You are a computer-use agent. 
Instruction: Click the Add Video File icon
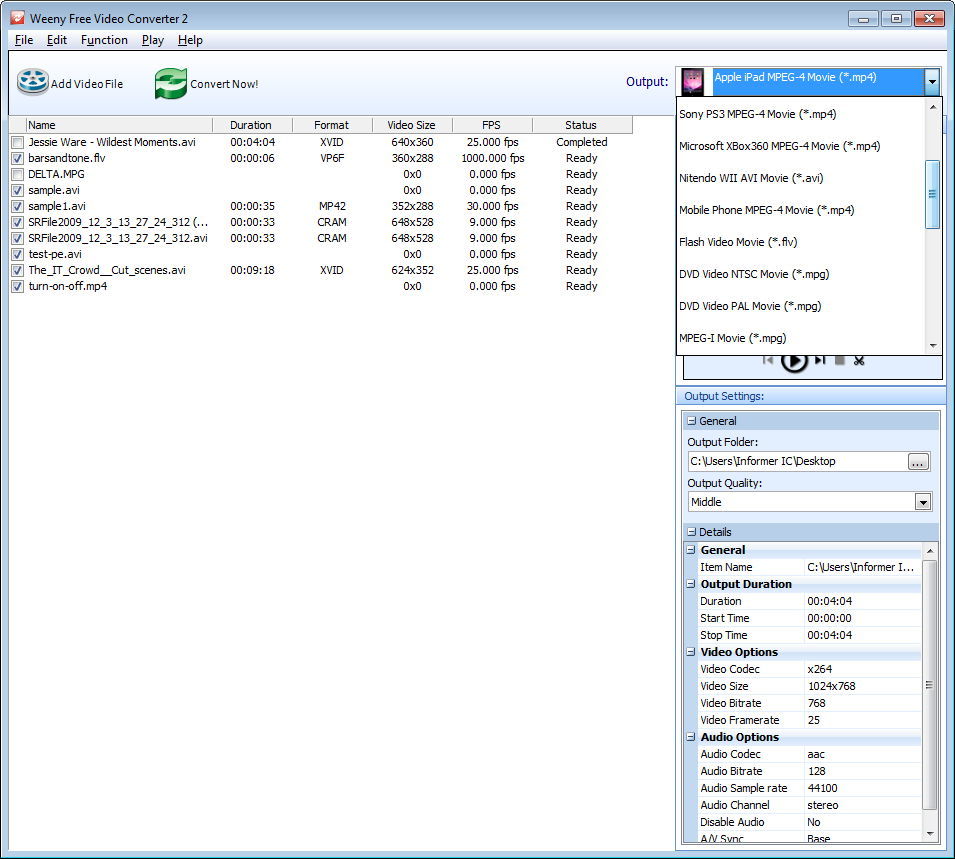(33, 80)
